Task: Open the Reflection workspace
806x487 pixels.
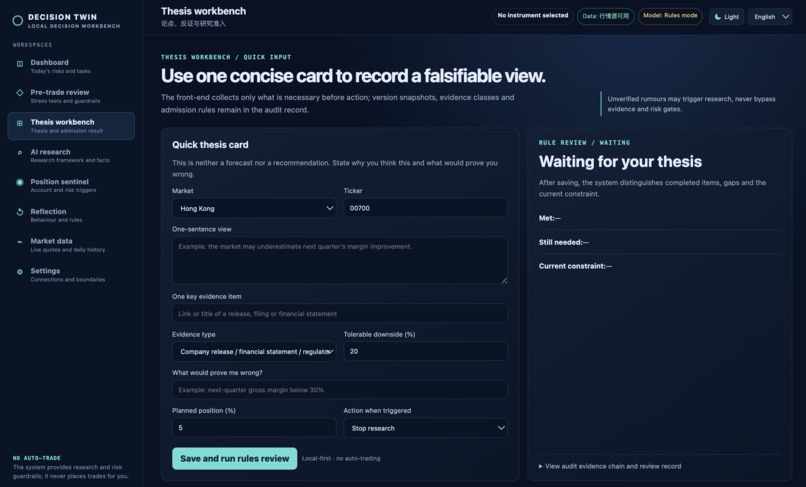Action: pos(71,215)
